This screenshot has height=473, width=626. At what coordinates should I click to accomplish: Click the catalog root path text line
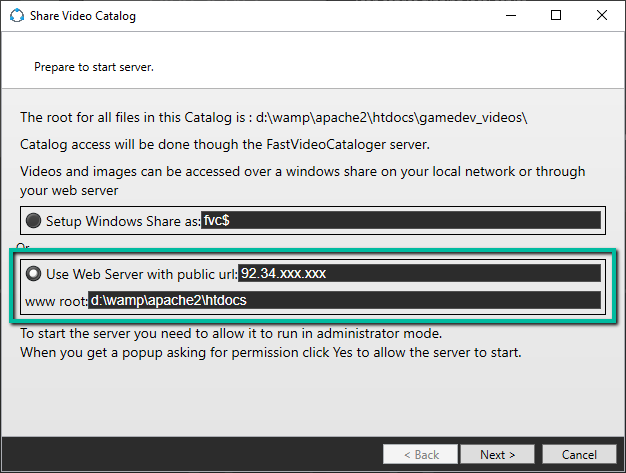click(273, 117)
